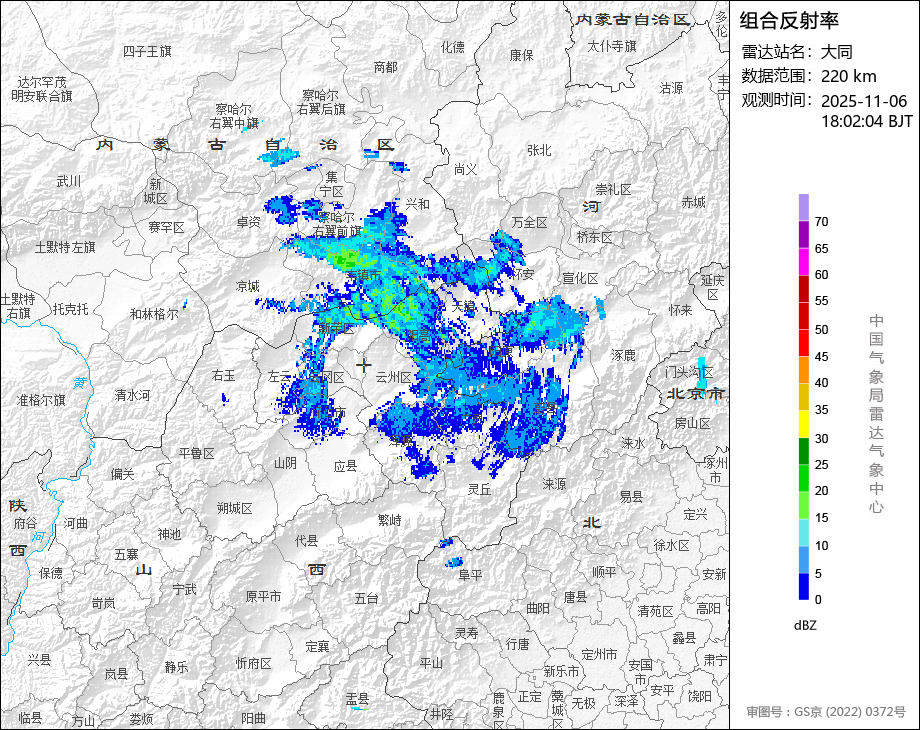Image resolution: width=920 pixels, height=730 pixels.
Task: Click the 涞源 map label
Action: [554, 484]
